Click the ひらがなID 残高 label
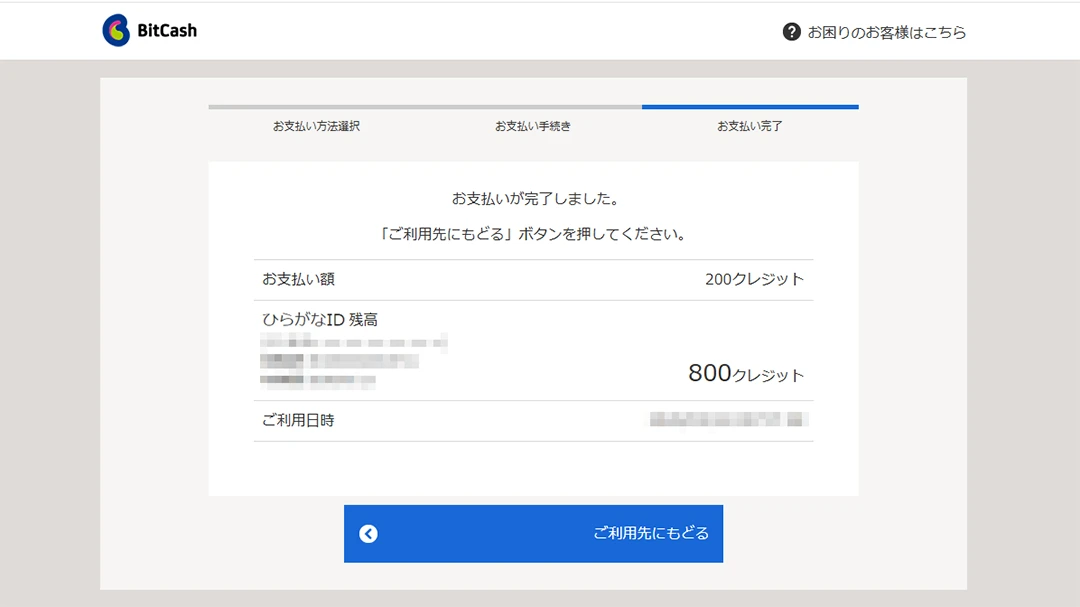 pyautogui.click(x=320, y=320)
